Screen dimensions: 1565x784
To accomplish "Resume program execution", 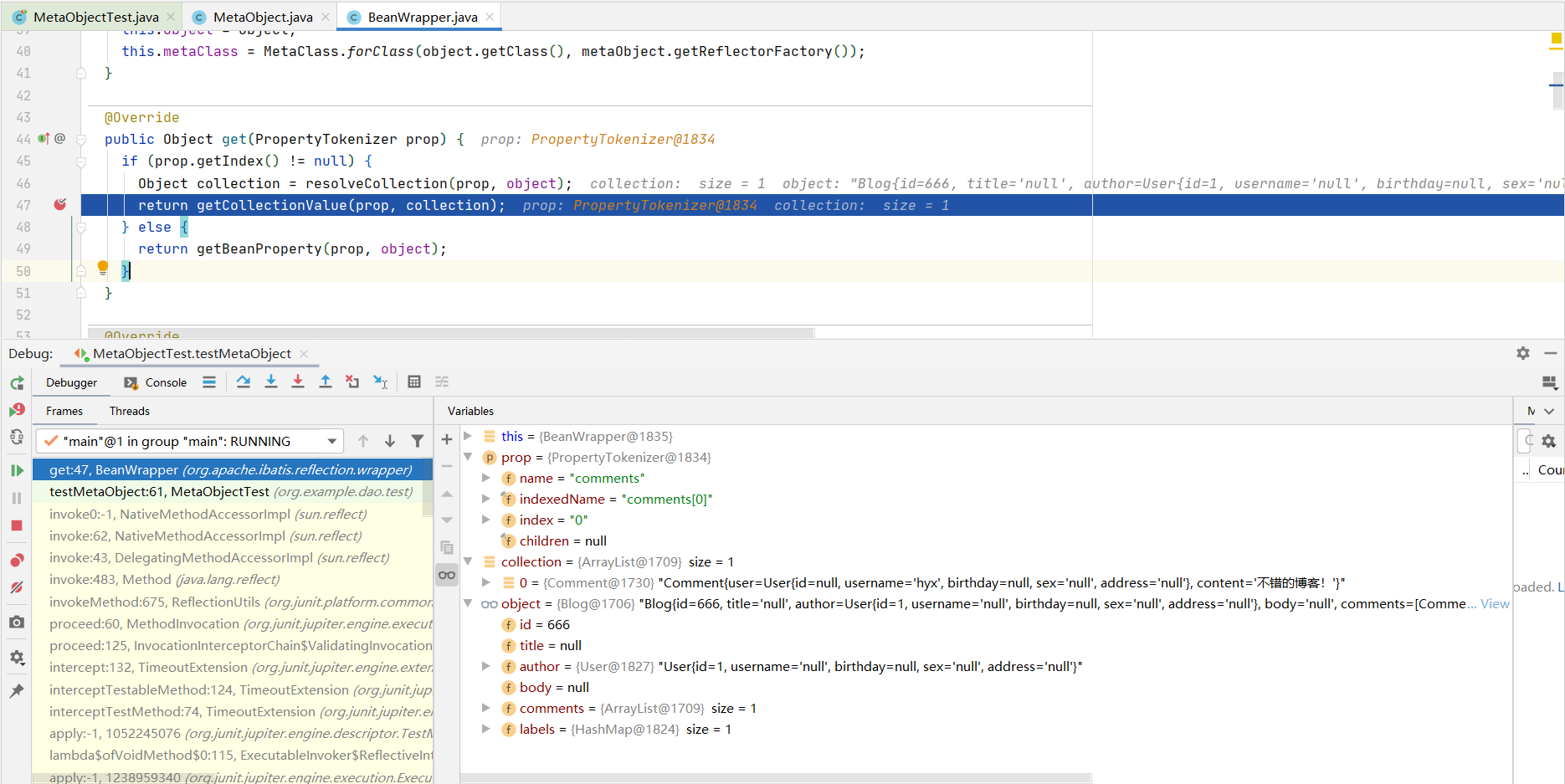I will [x=17, y=470].
